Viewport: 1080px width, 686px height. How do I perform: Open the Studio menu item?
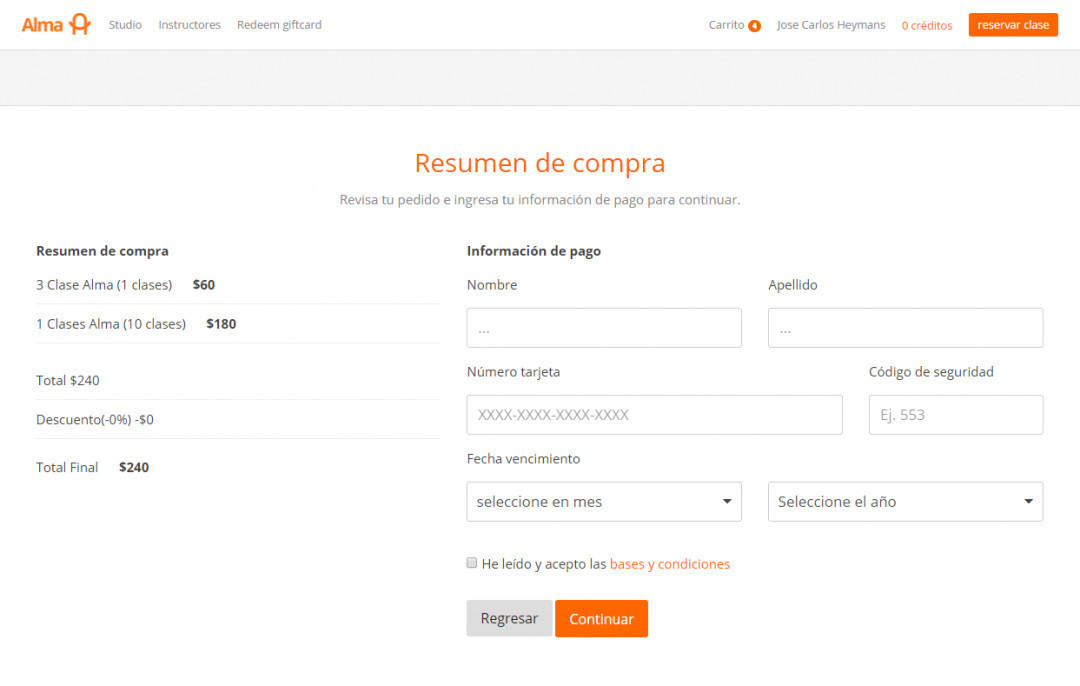pos(125,25)
